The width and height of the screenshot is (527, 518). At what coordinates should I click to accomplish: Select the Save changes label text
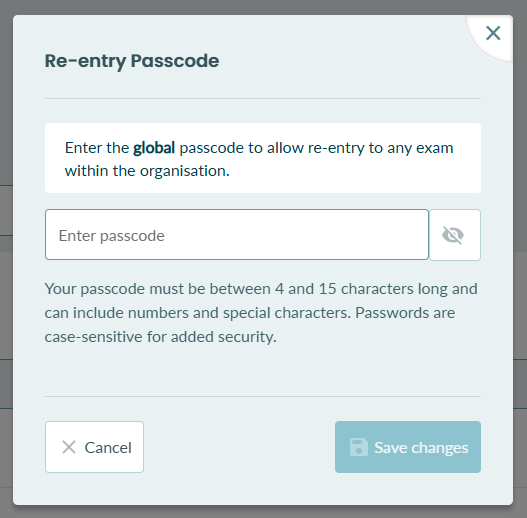coord(421,448)
